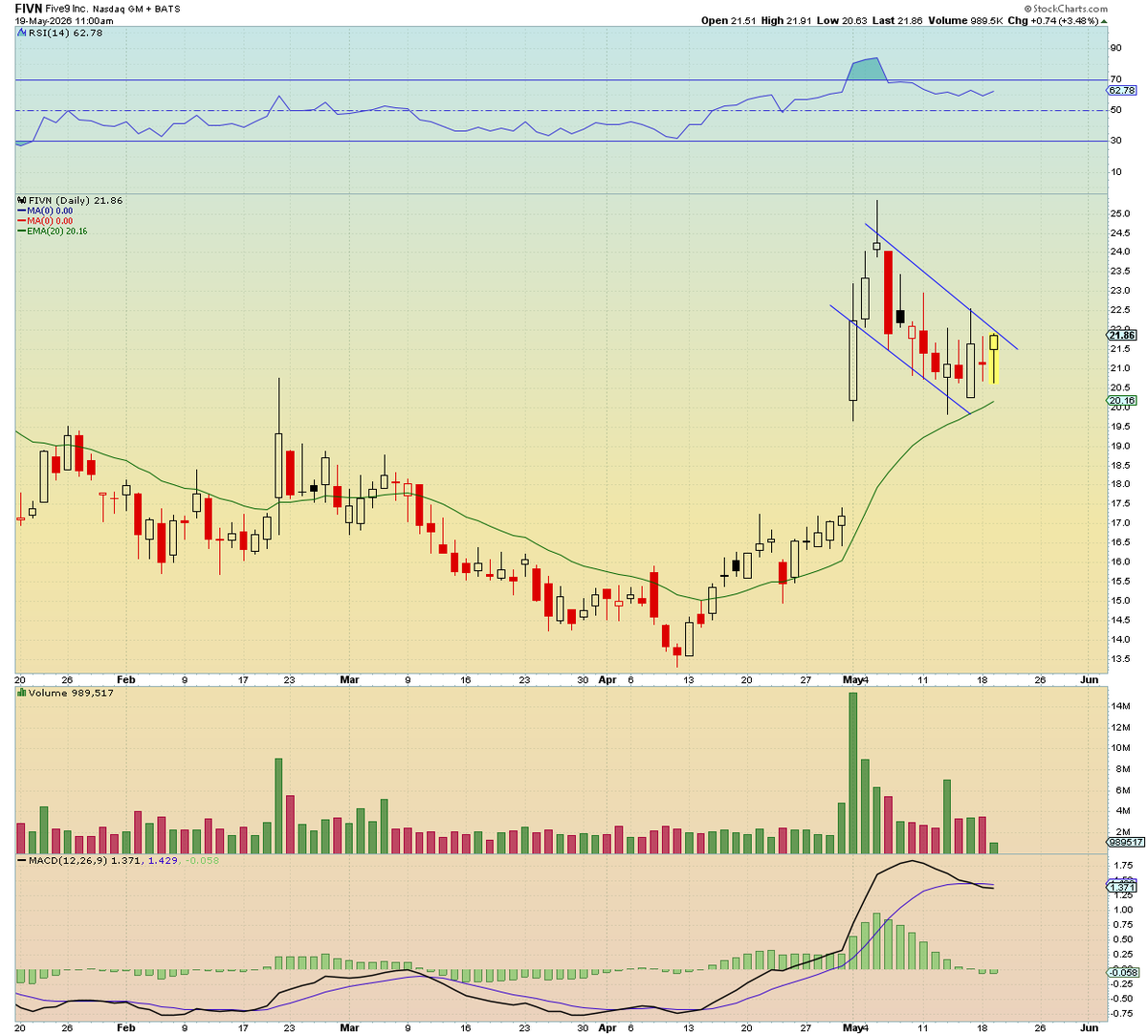Click the negative -0.75 MACD axis label

coord(1121,1013)
